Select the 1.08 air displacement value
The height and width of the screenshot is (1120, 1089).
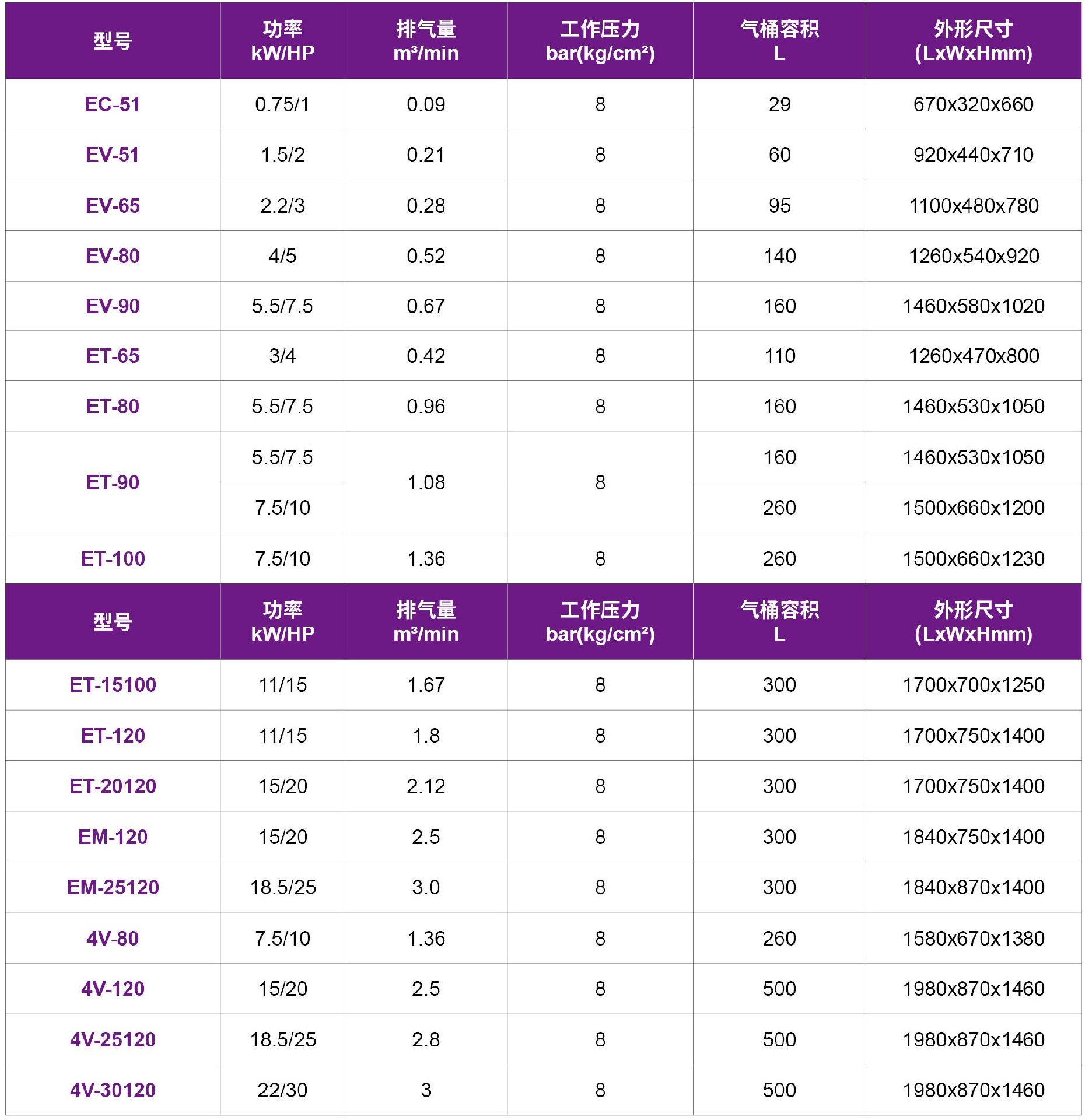[426, 482]
